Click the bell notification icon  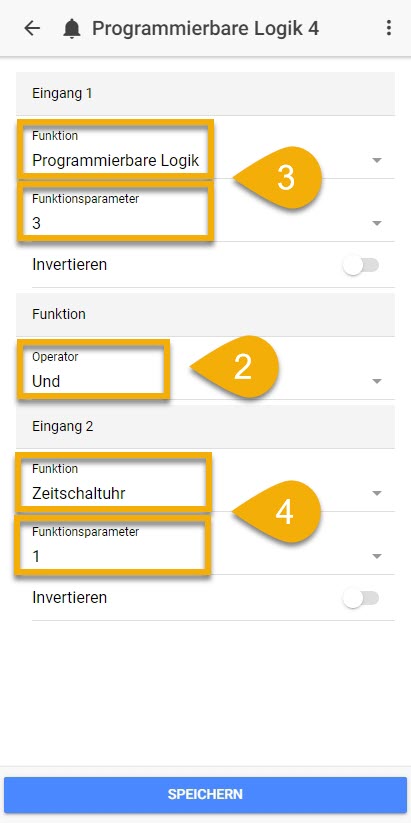(x=72, y=28)
